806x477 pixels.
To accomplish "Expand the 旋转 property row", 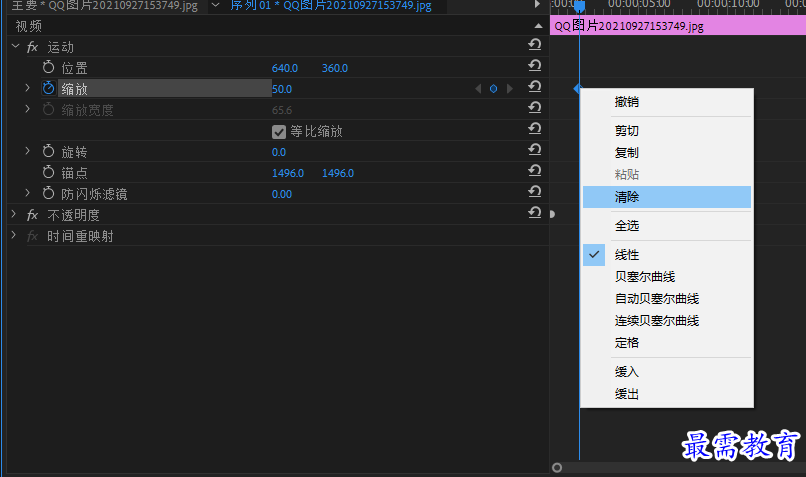I will [27, 152].
